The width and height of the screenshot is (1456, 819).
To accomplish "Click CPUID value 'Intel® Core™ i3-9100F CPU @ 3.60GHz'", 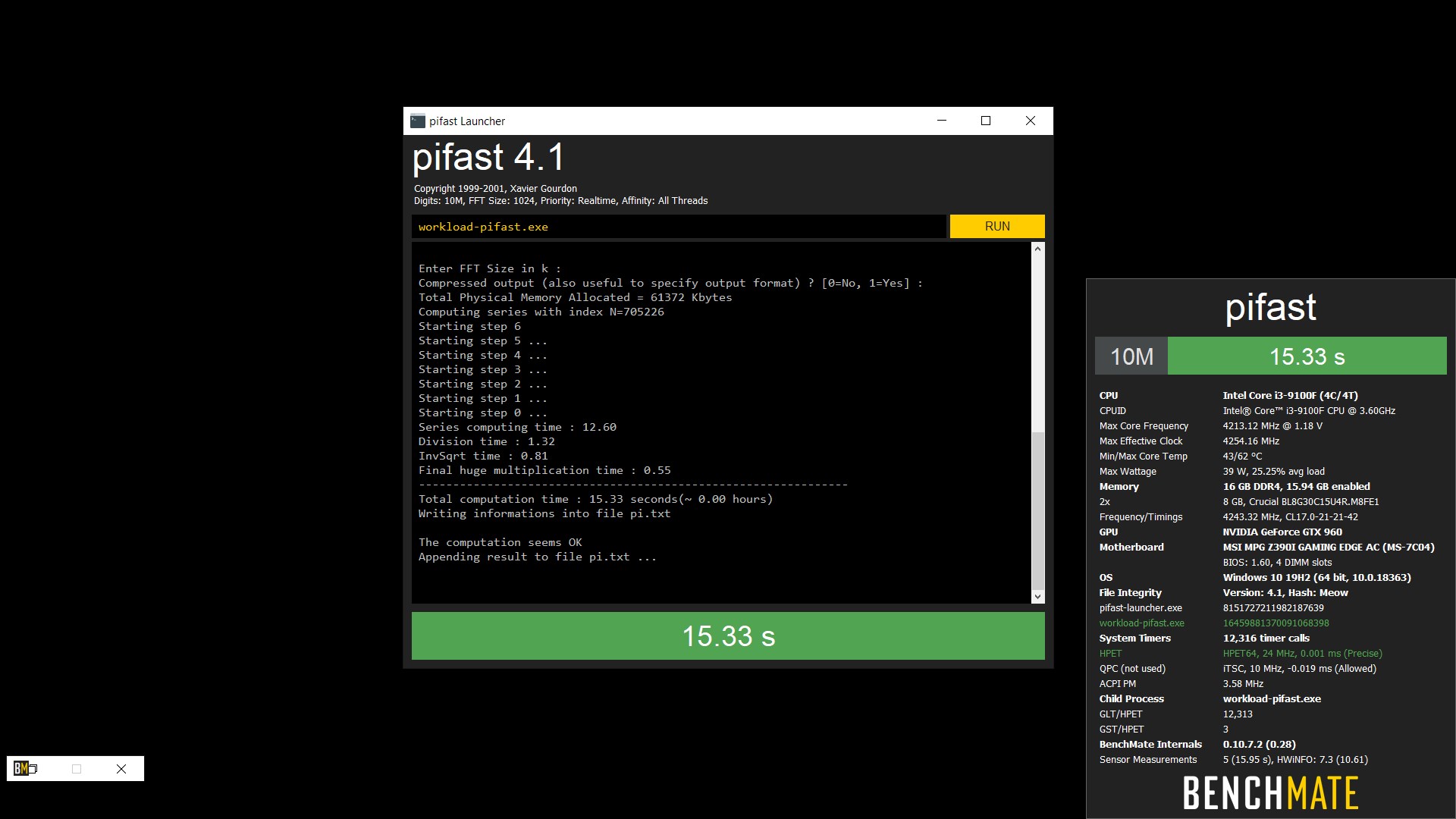I will (x=1309, y=411).
